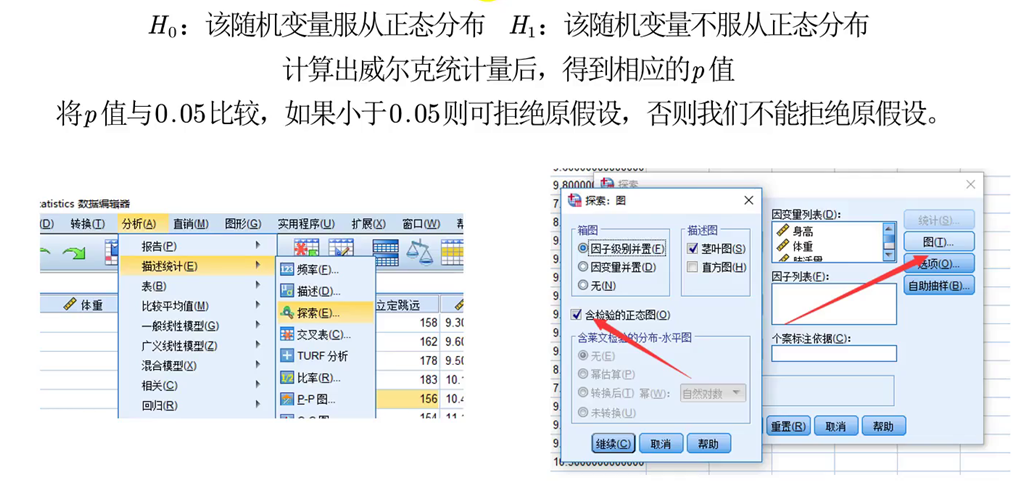The width and height of the screenshot is (1031, 482).
Task: Click the 交叉表(C) crosstabs icon
Action: point(287,334)
